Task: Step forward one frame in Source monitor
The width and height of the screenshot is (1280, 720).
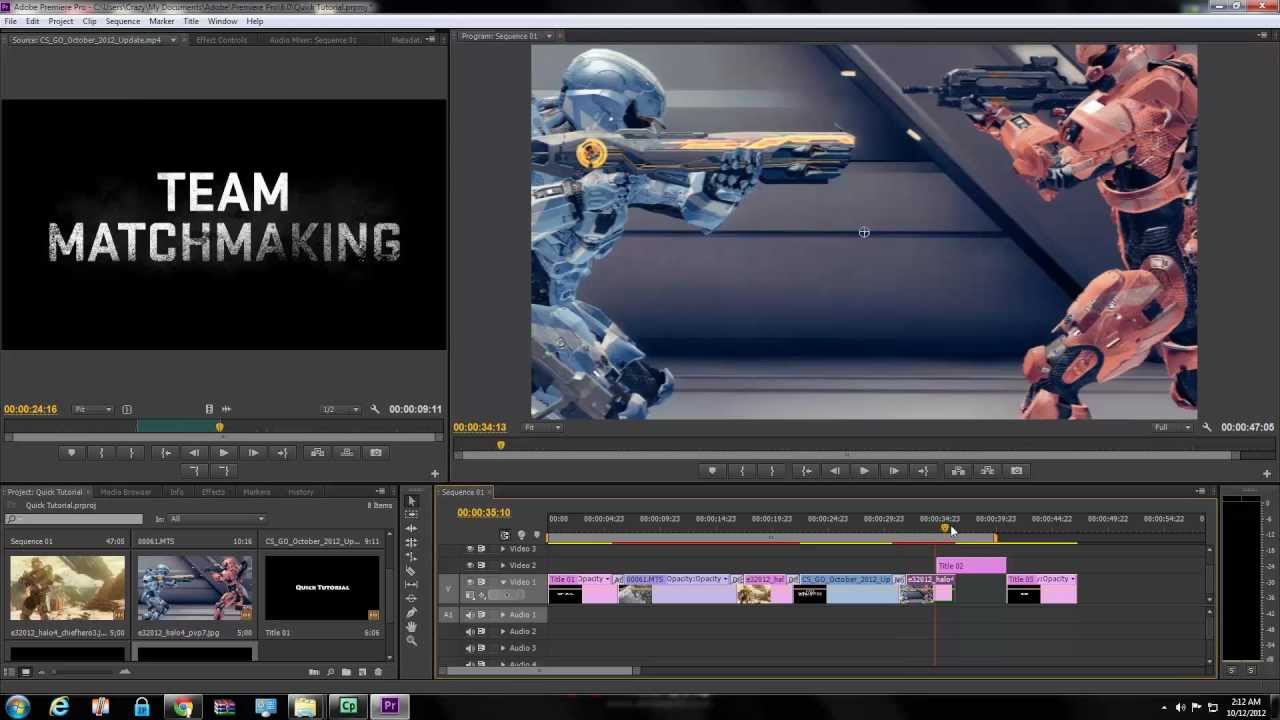Action: point(253,453)
